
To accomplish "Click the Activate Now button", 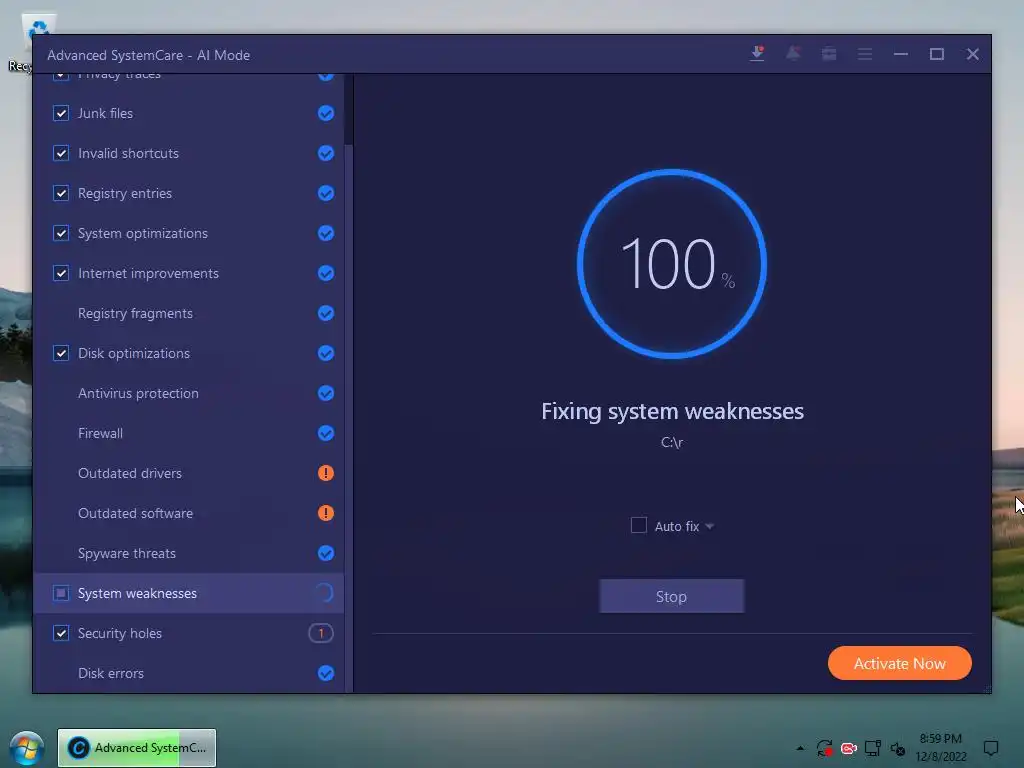I will pos(899,664).
